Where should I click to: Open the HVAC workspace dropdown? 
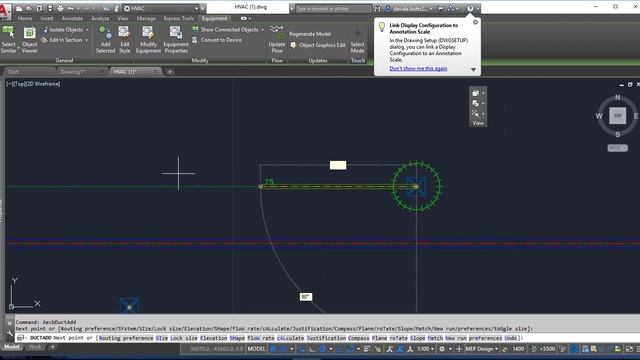coord(196,9)
